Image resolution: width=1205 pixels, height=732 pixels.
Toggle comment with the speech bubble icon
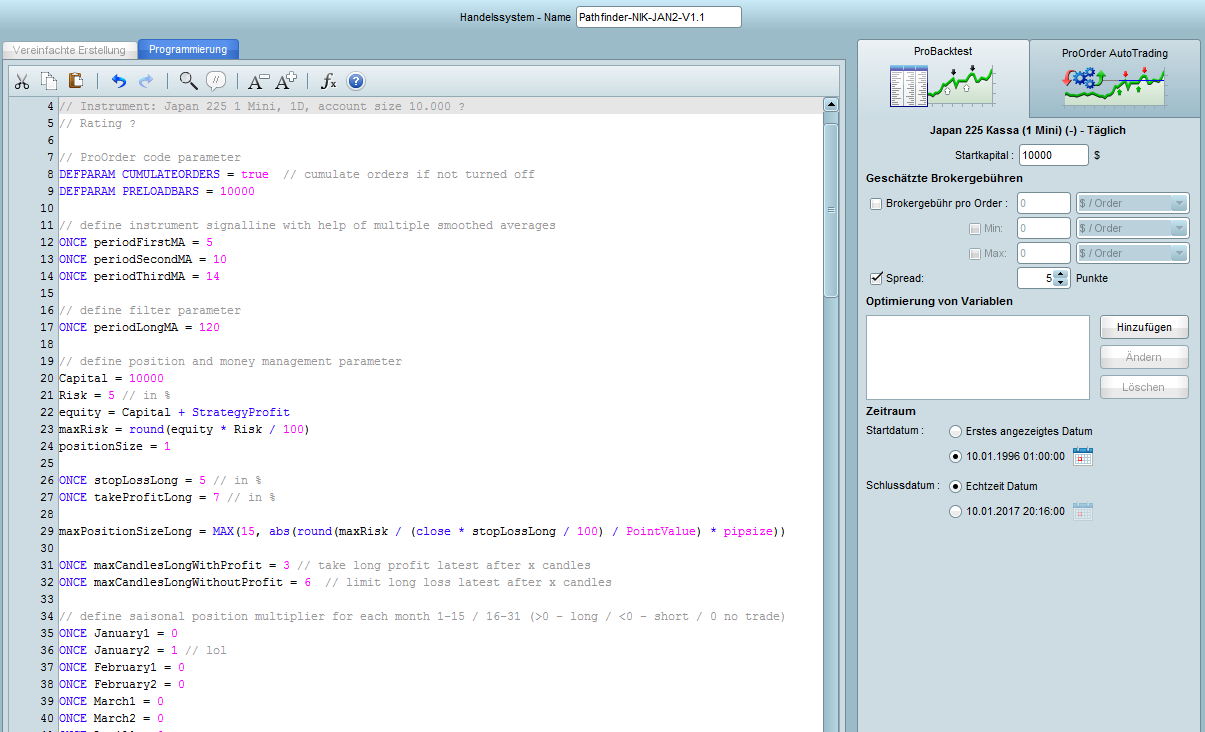(x=216, y=82)
